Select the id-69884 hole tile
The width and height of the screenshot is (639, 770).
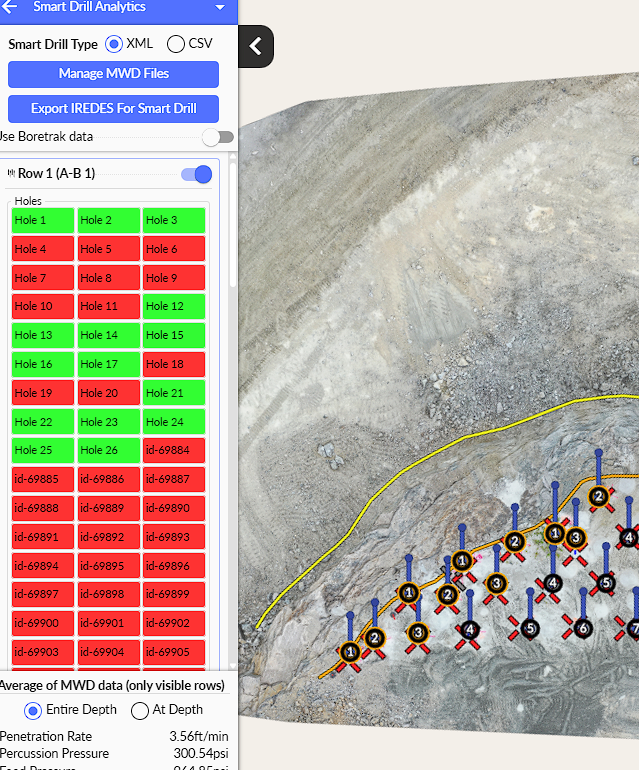tap(174, 450)
